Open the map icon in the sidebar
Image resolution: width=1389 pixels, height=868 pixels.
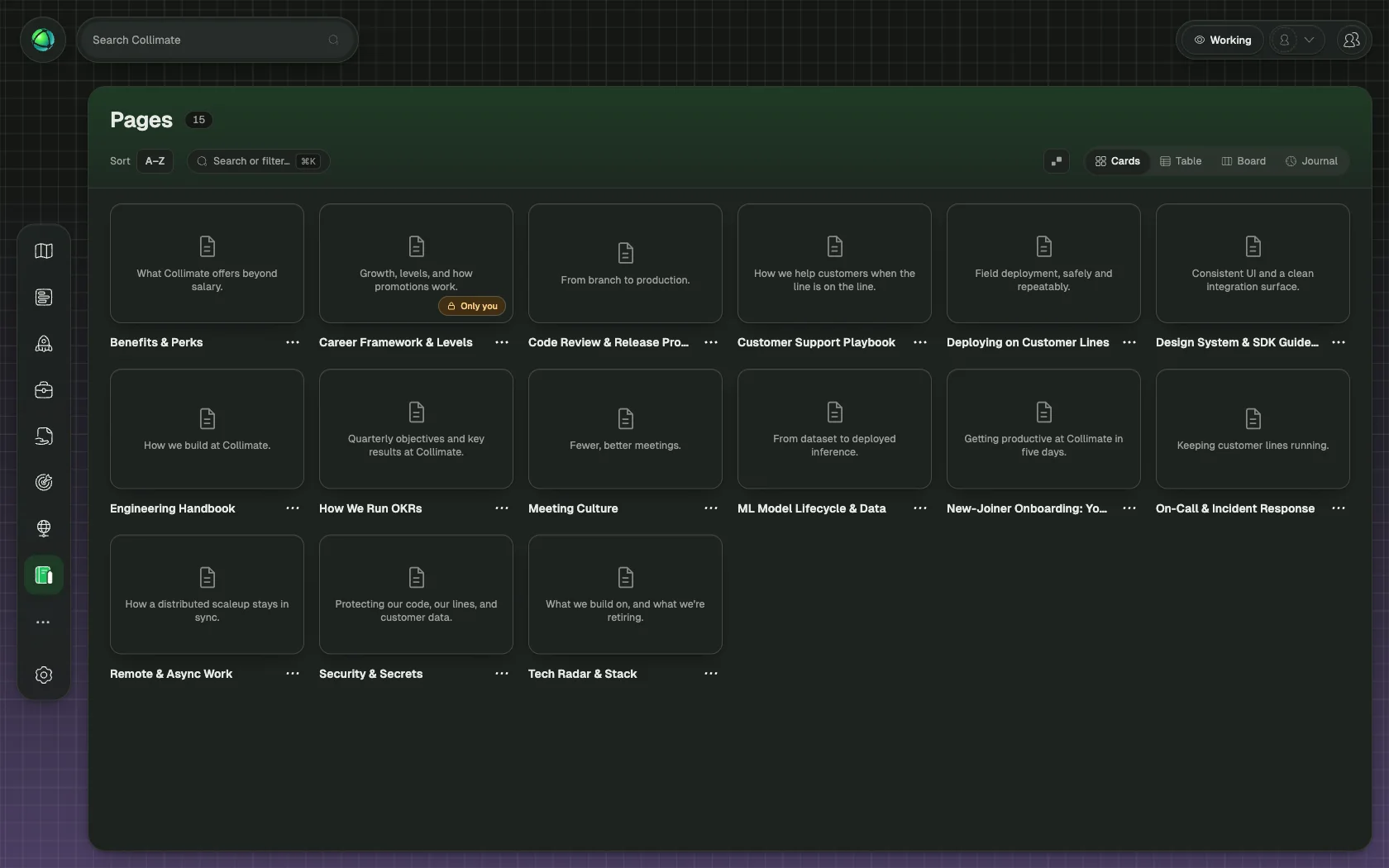point(44,250)
